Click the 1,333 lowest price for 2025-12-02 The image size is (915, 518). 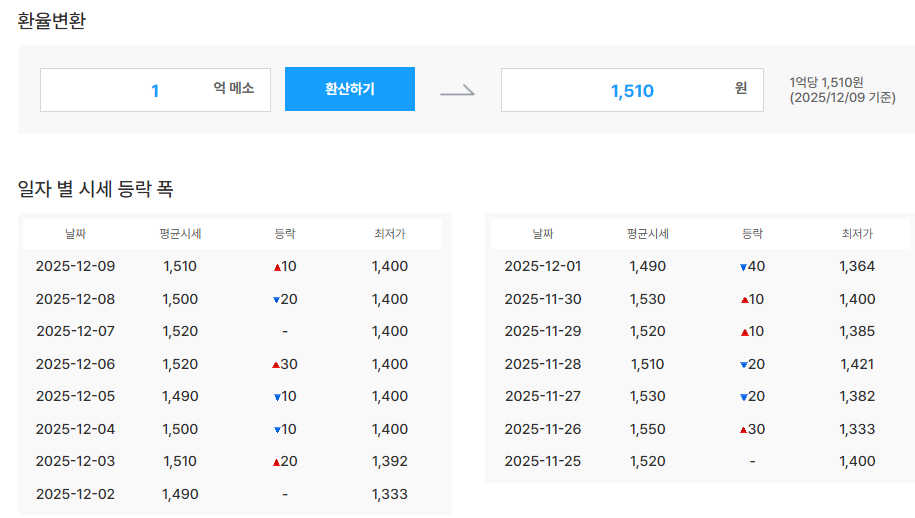[x=390, y=495]
